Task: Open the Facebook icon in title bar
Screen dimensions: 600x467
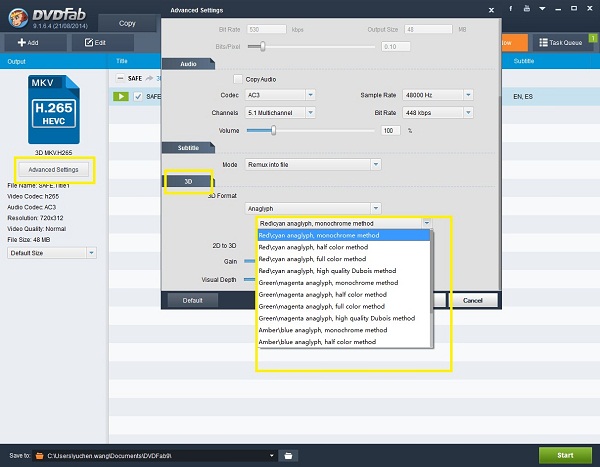Action: 510,8
